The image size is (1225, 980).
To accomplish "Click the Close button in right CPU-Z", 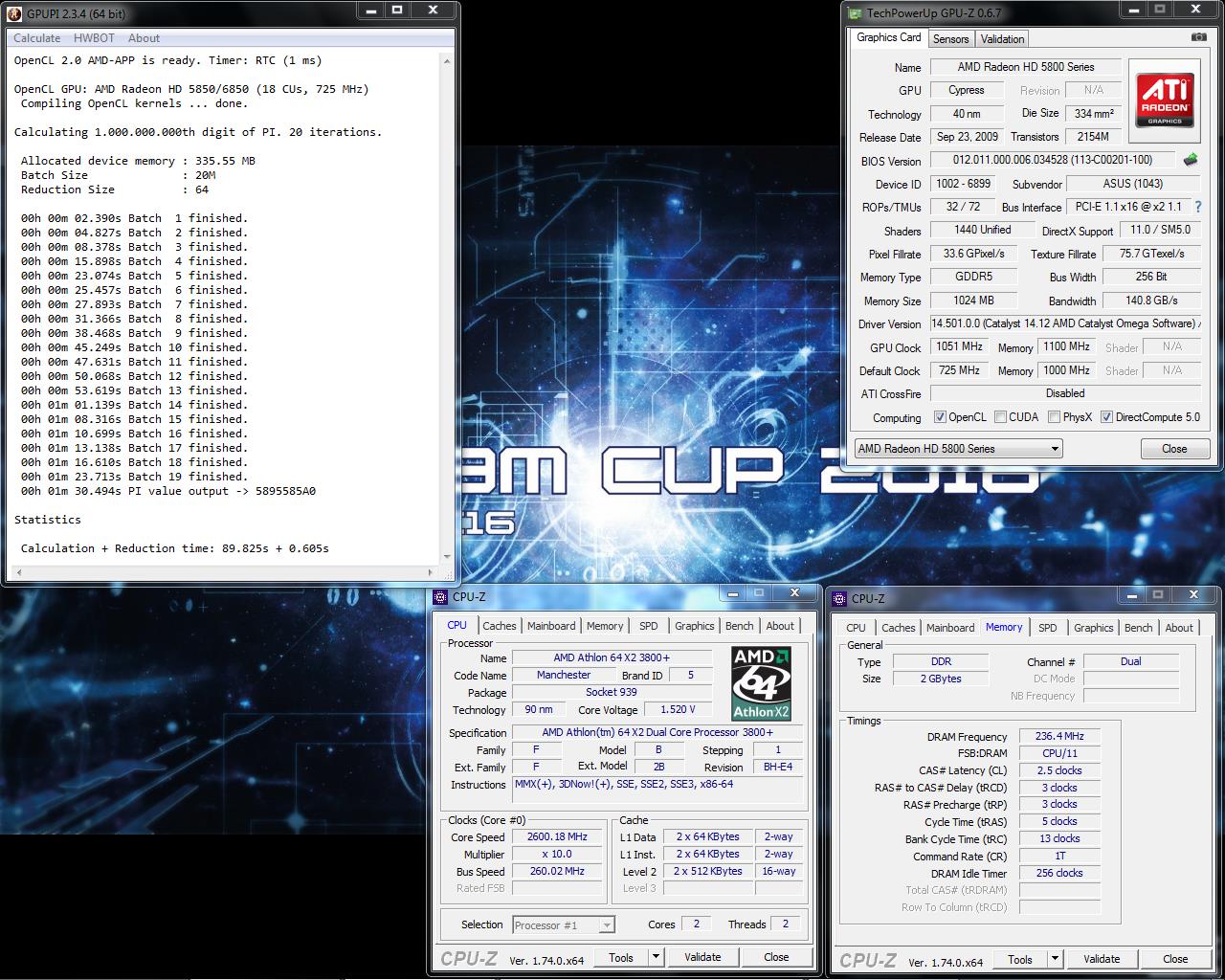I will (x=1175, y=959).
